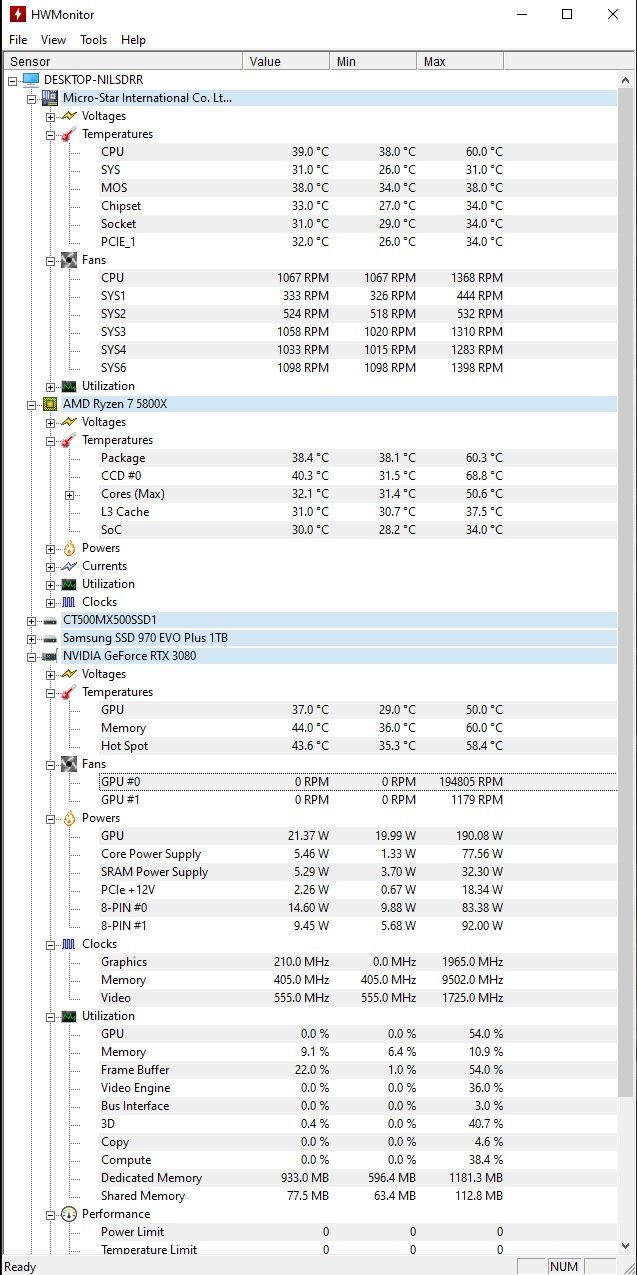Click the Ryzen Clocks waveform icon
This screenshot has height=1275, width=637.
pos(68,602)
